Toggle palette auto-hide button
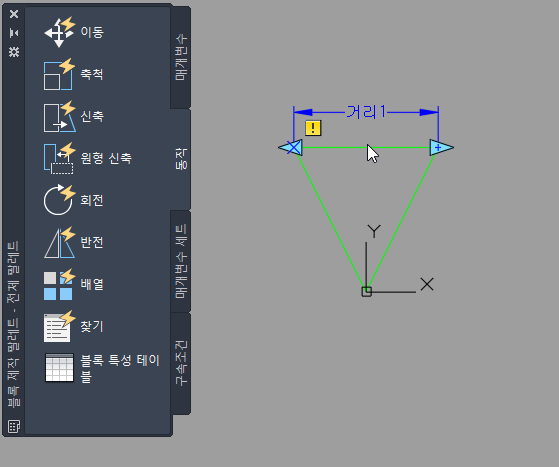This screenshot has height=467, width=559. [14, 33]
